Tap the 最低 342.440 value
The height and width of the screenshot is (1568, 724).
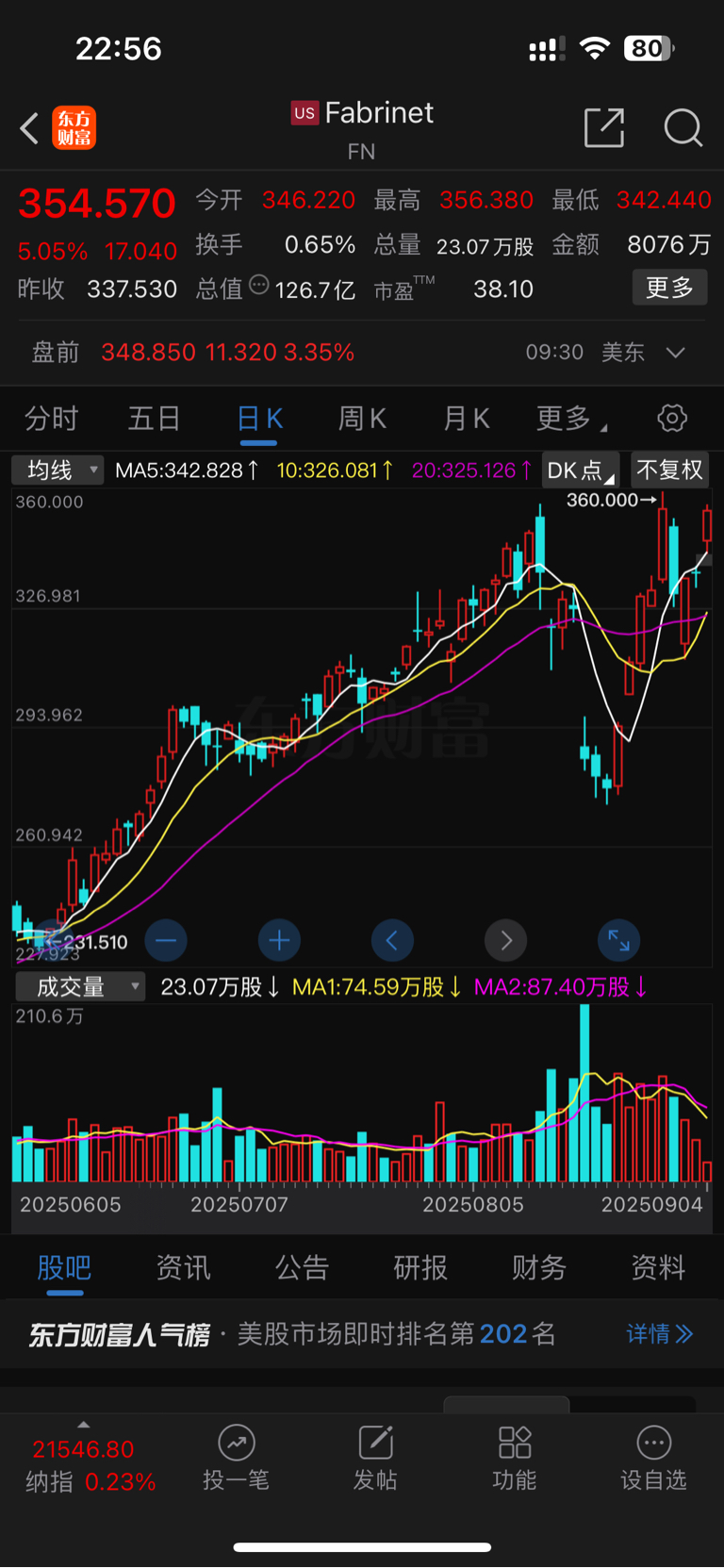tap(664, 200)
